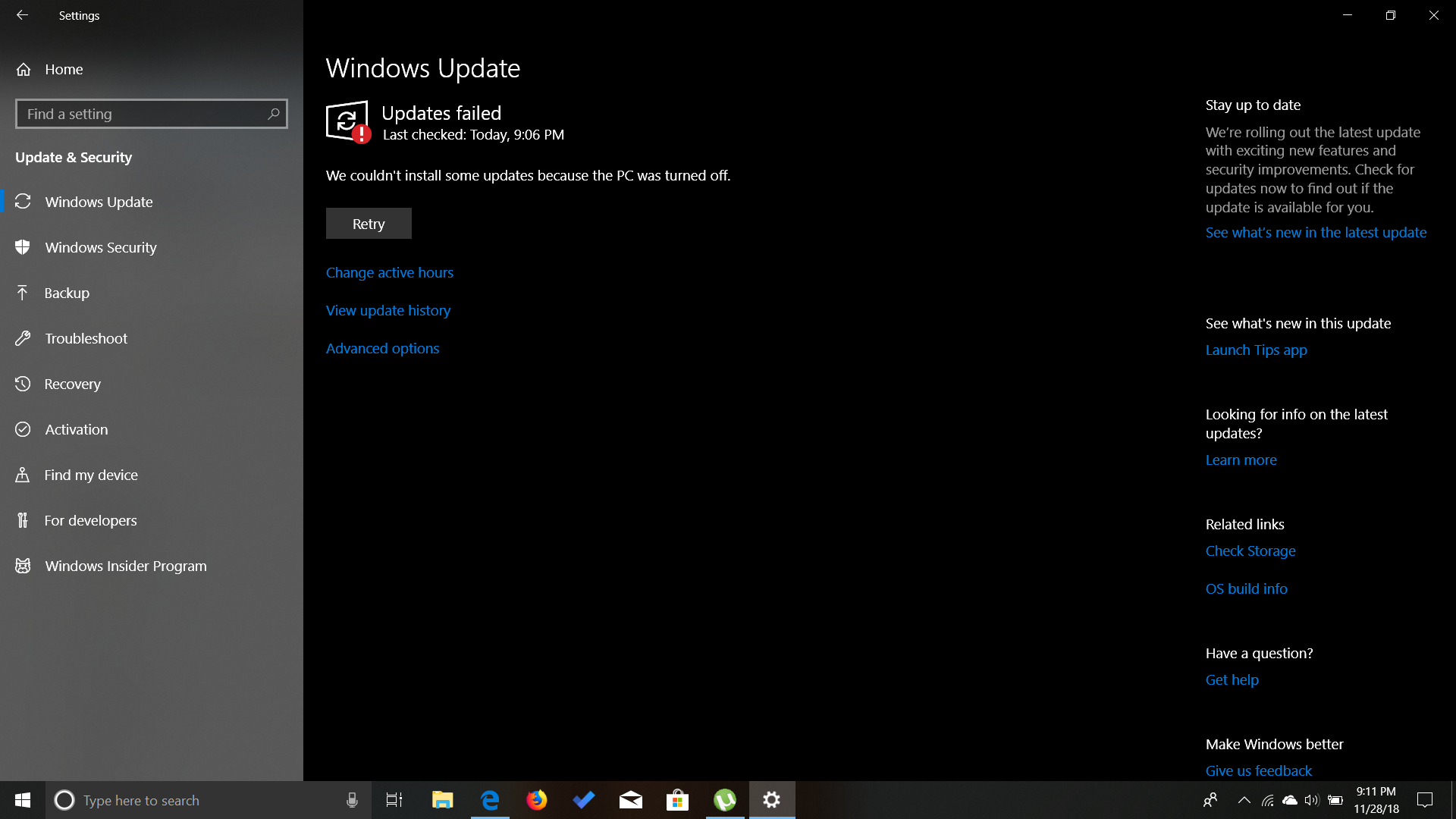Image resolution: width=1456 pixels, height=819 pixels.
Task: Open View update history link
Action: pyautogui.click(x=388, y=310)
